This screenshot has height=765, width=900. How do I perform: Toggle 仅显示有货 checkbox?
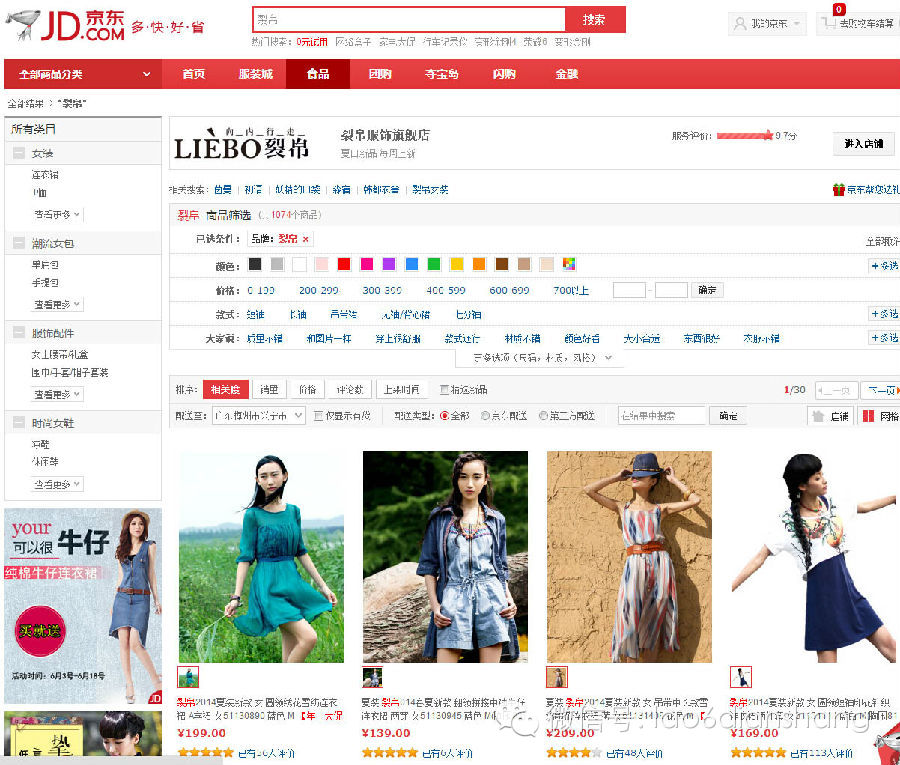(318, 416)
